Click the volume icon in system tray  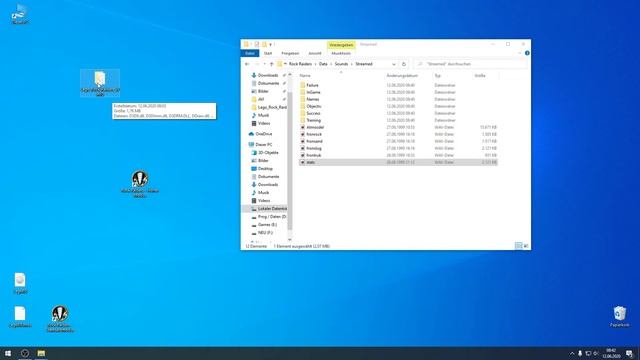(596, 353)
